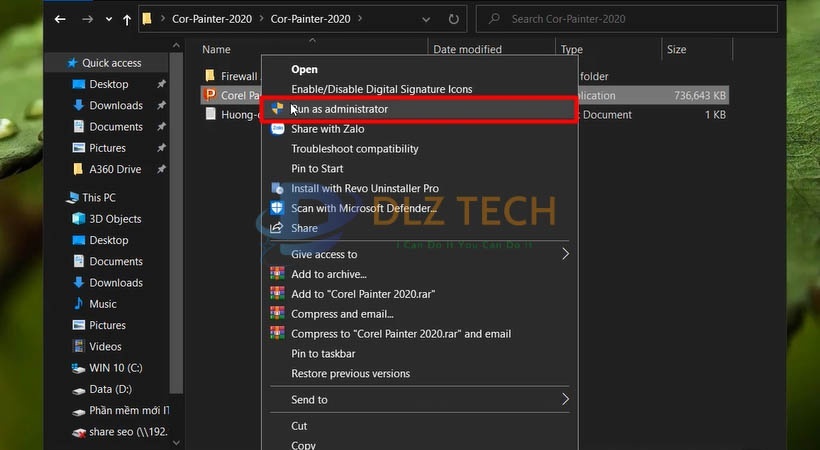The image size is (820, 450).
Task: Sort by Type column header
Action: point(572,49)
